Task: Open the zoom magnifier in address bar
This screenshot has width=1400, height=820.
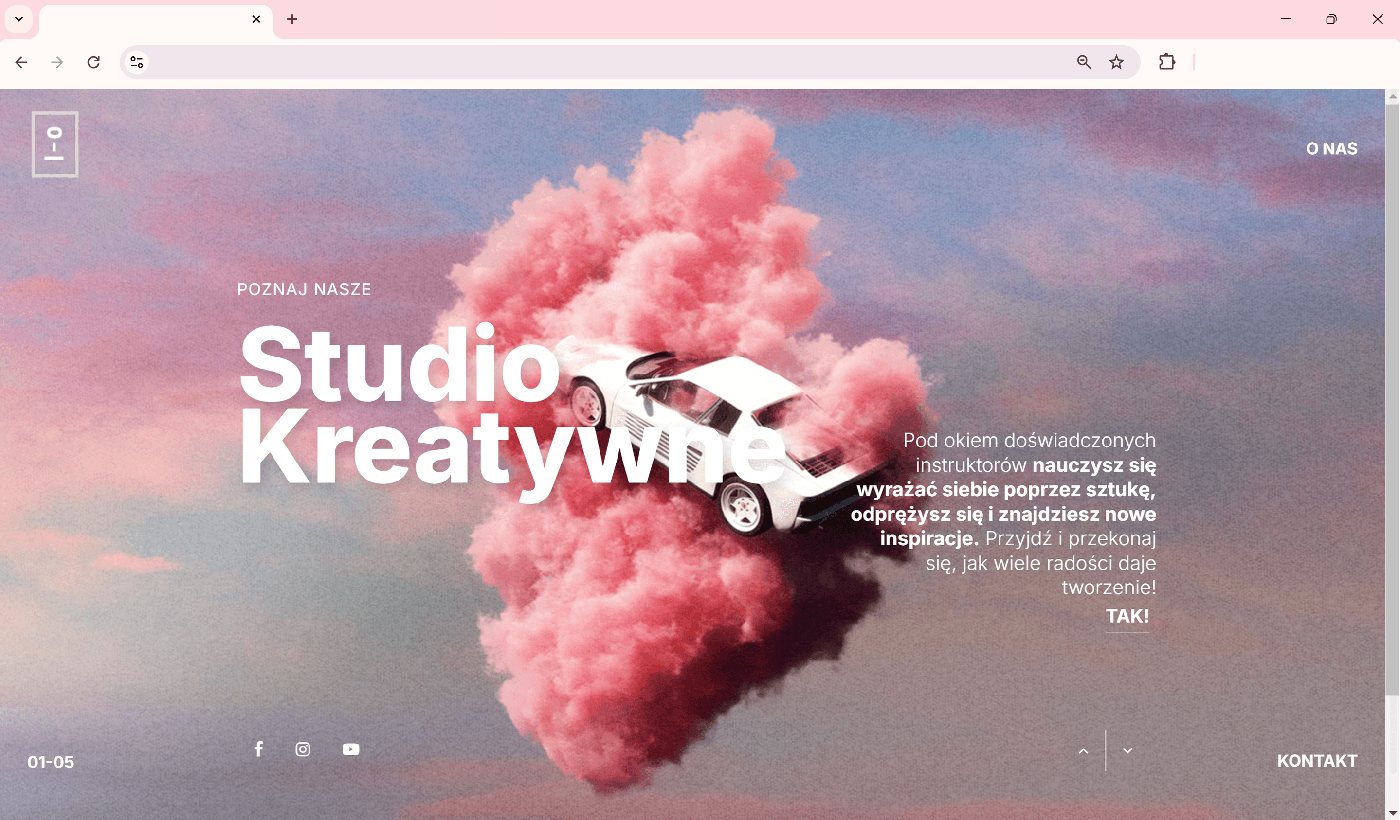Action: (x=1084, y=62)
